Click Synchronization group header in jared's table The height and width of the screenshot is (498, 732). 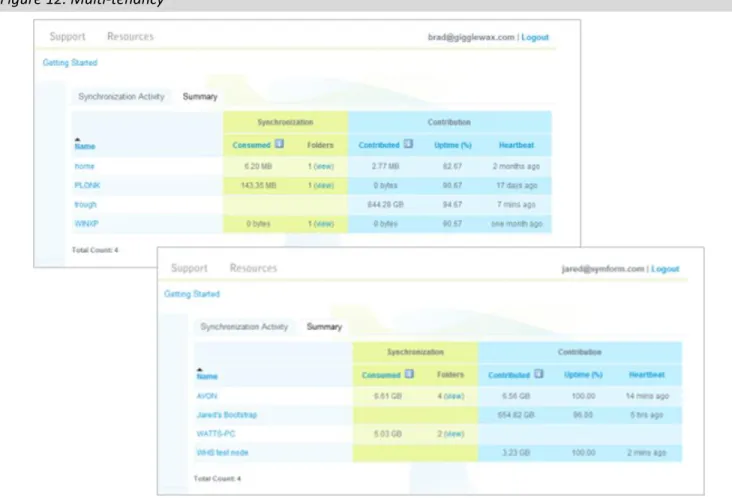[x=415, y=352]
